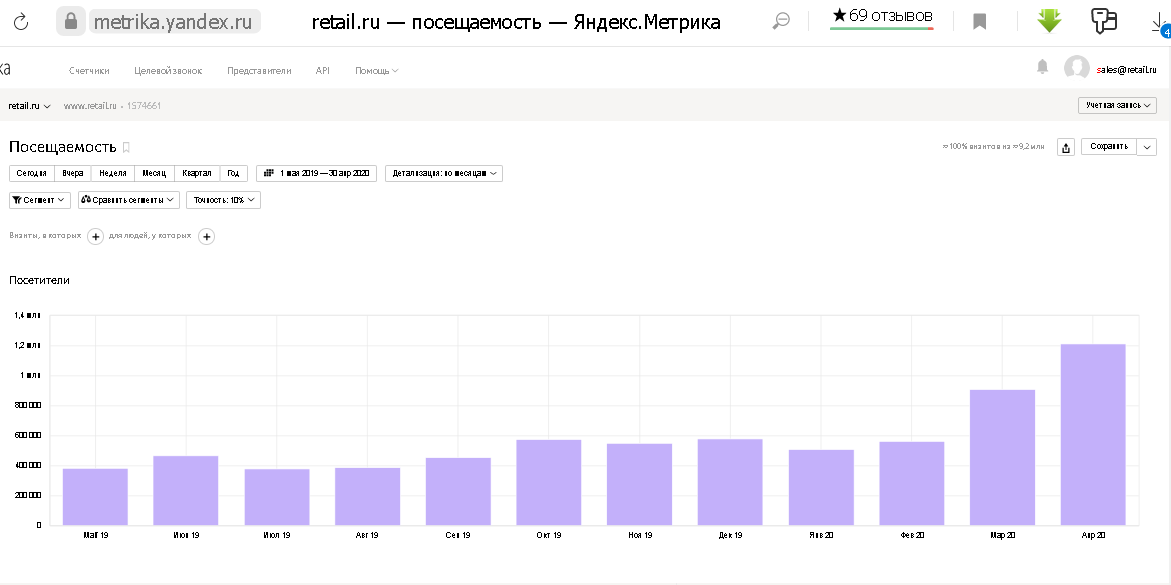Click the 800 000 axis label
The image size is (1171, 585).
tap(27, 406)
